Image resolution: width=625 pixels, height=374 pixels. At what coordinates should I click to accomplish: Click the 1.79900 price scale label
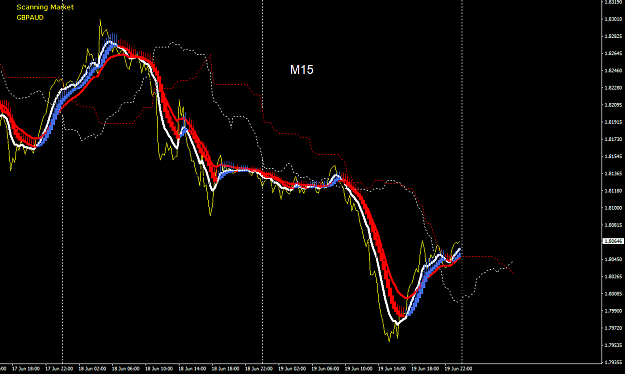(613, 311)
